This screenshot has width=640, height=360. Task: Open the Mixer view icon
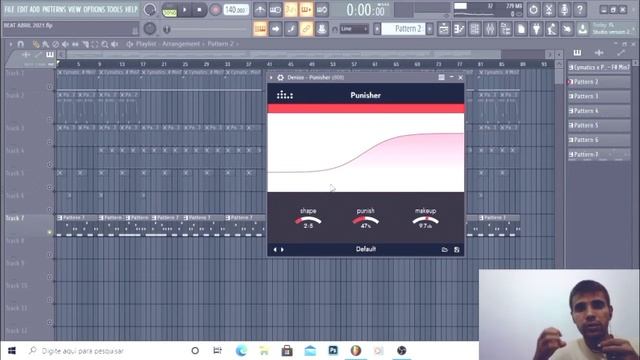coord(490,29)
